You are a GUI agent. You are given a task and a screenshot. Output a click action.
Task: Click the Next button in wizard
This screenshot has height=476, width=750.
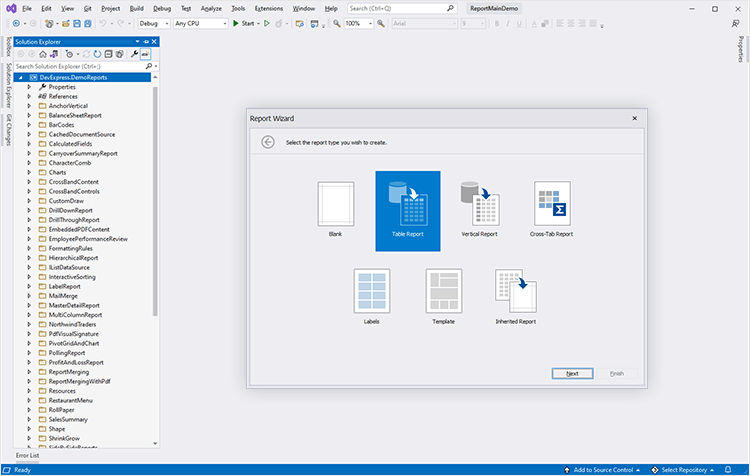(x=572, y=373)
